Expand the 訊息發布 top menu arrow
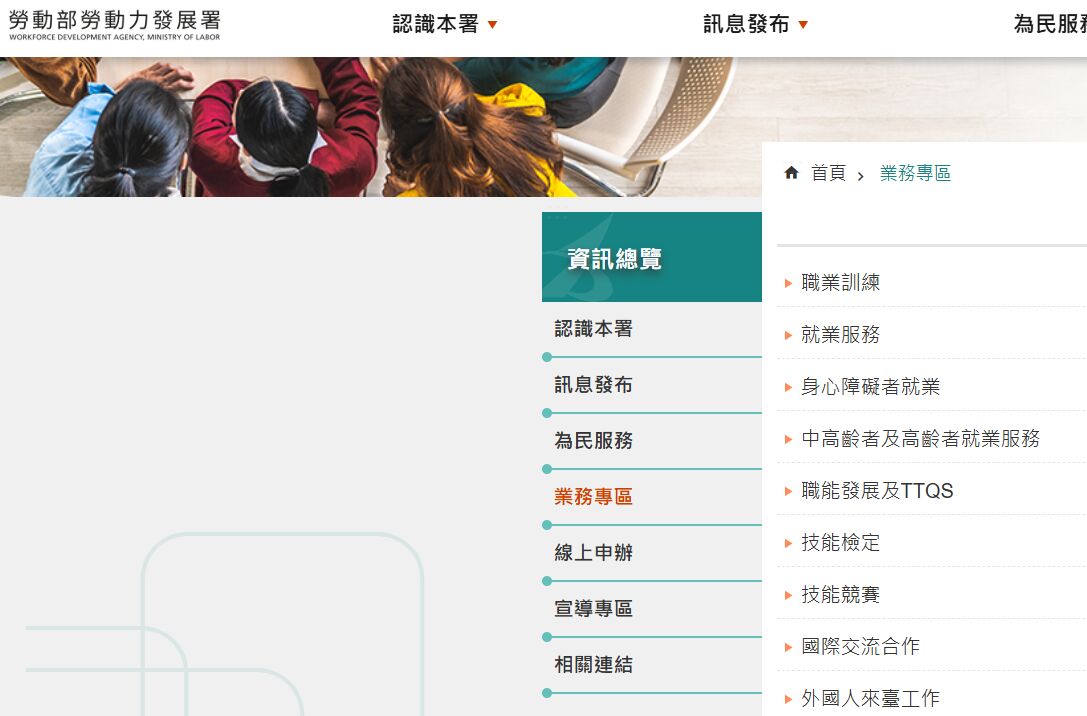This screenshot has height=716, width=1087. click(x=803, y=25)
